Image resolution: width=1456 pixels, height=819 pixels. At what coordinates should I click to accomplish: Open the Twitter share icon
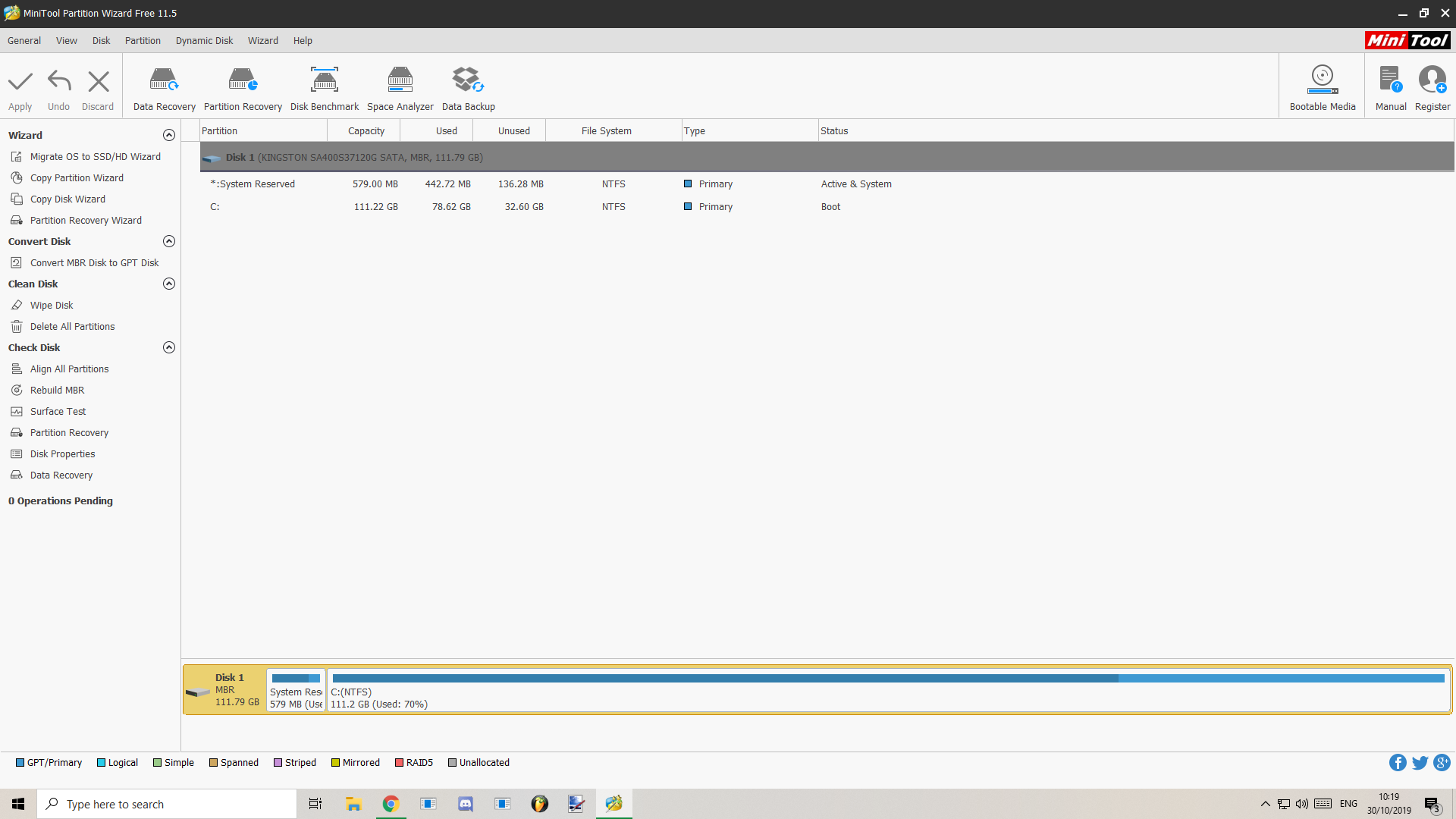1420,763
